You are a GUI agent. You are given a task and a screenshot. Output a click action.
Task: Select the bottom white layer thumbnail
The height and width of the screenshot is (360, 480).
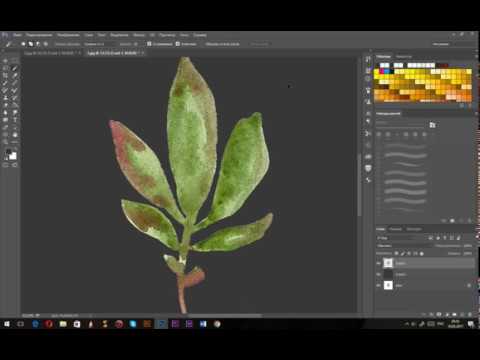388,285
